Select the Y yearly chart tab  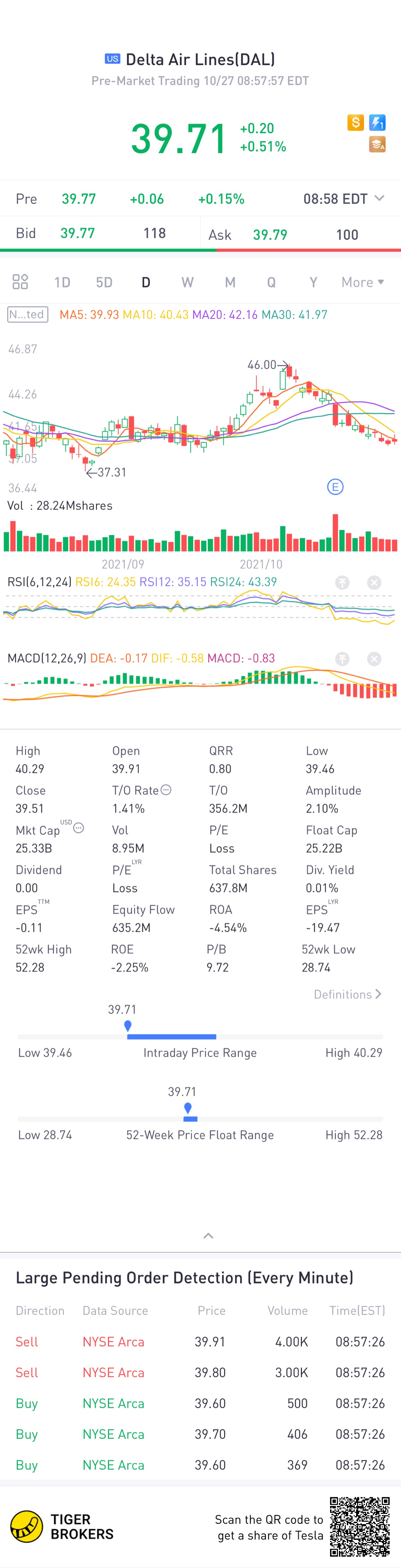click(x=313, y=282)
